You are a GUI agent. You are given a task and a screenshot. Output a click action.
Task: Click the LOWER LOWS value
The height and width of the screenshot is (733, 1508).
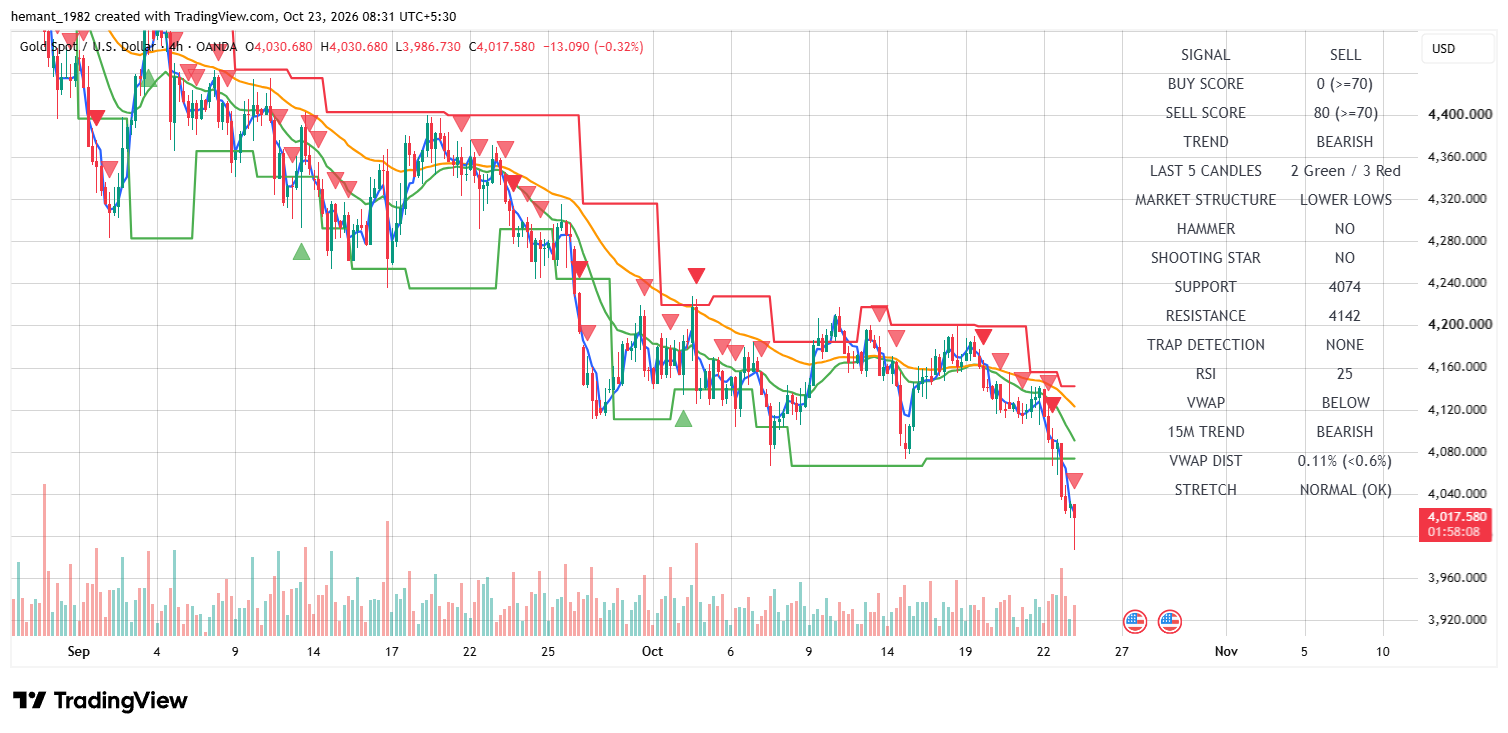[1345, 200]
